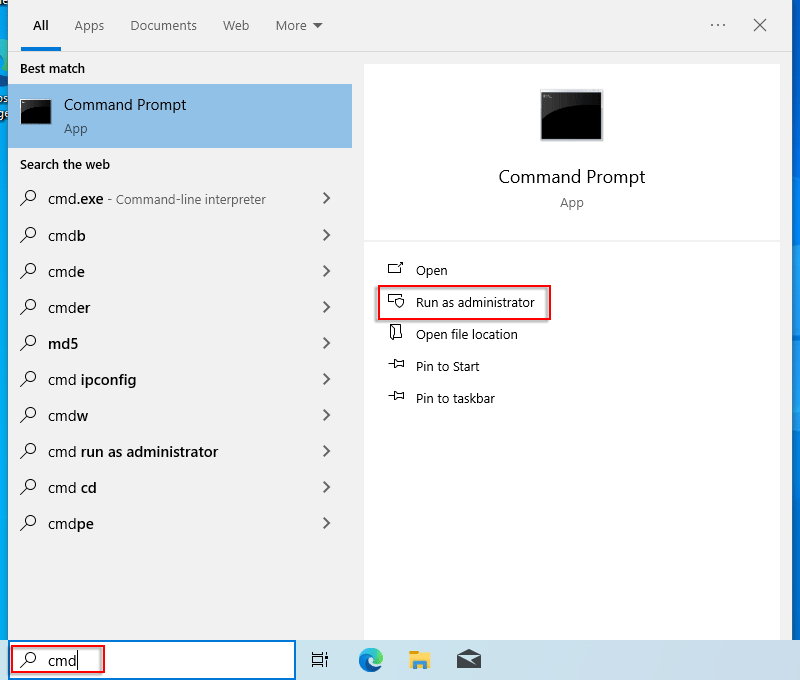Screen dimensions: 800x680
Task: Click the search icon beside cmd.exe
Action: (29, 198)
